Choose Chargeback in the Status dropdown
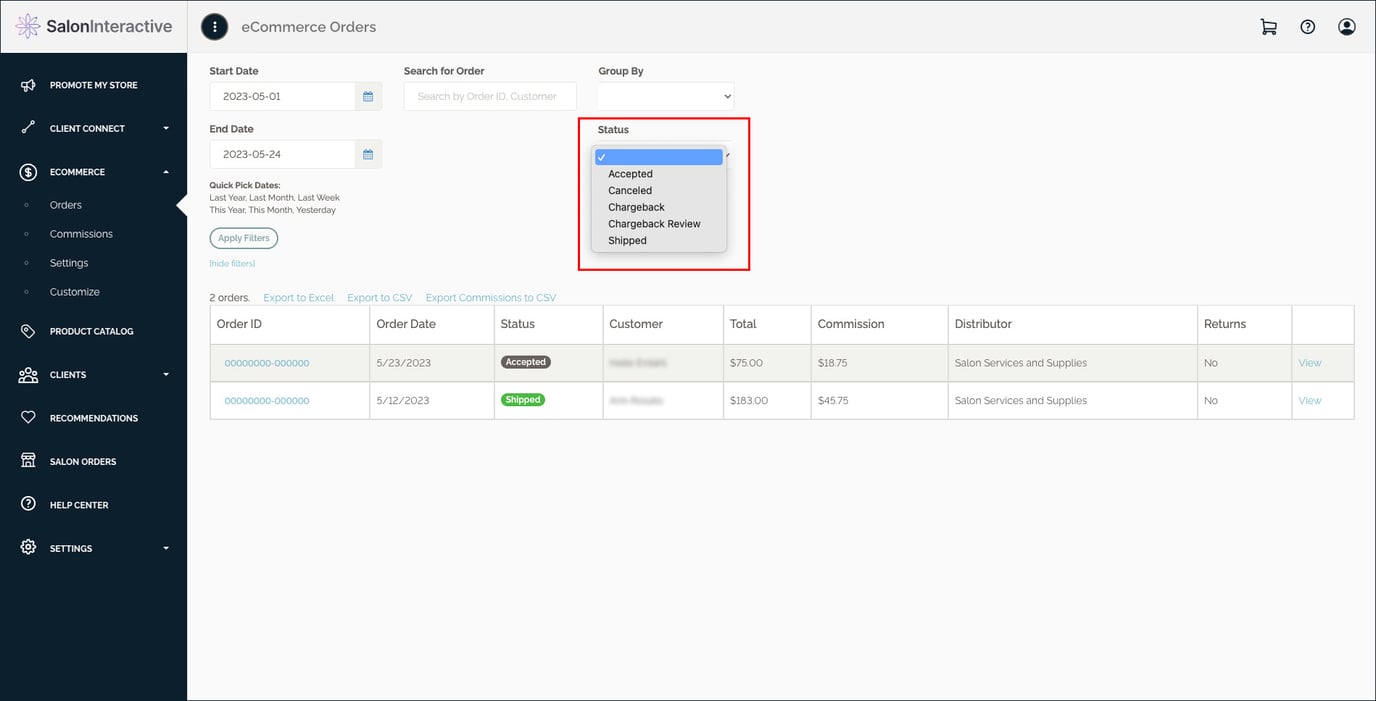This screenshot has height=701, width=1376. (636, 207)
